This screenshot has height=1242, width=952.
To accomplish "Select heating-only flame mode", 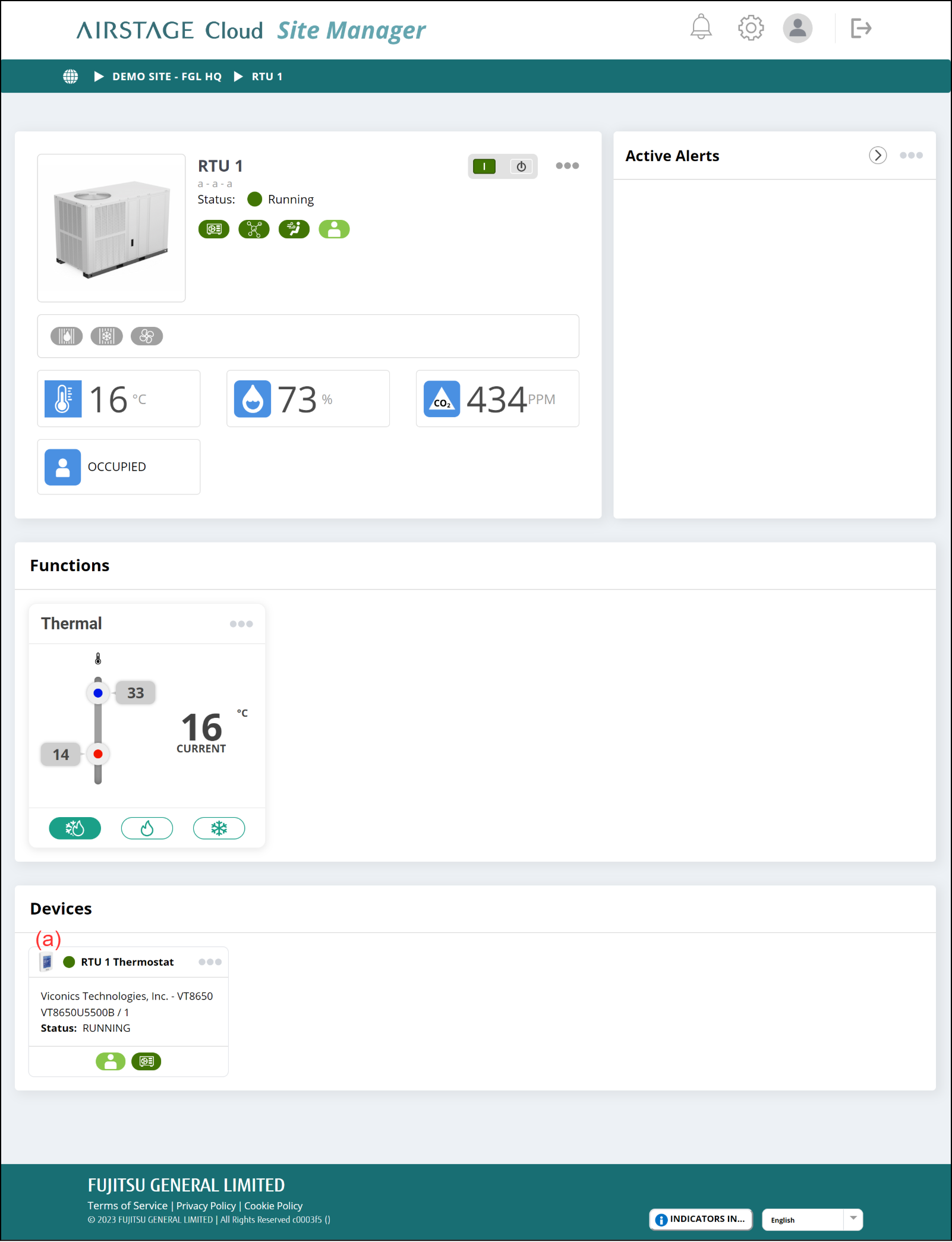I will (x=147, y=828).
